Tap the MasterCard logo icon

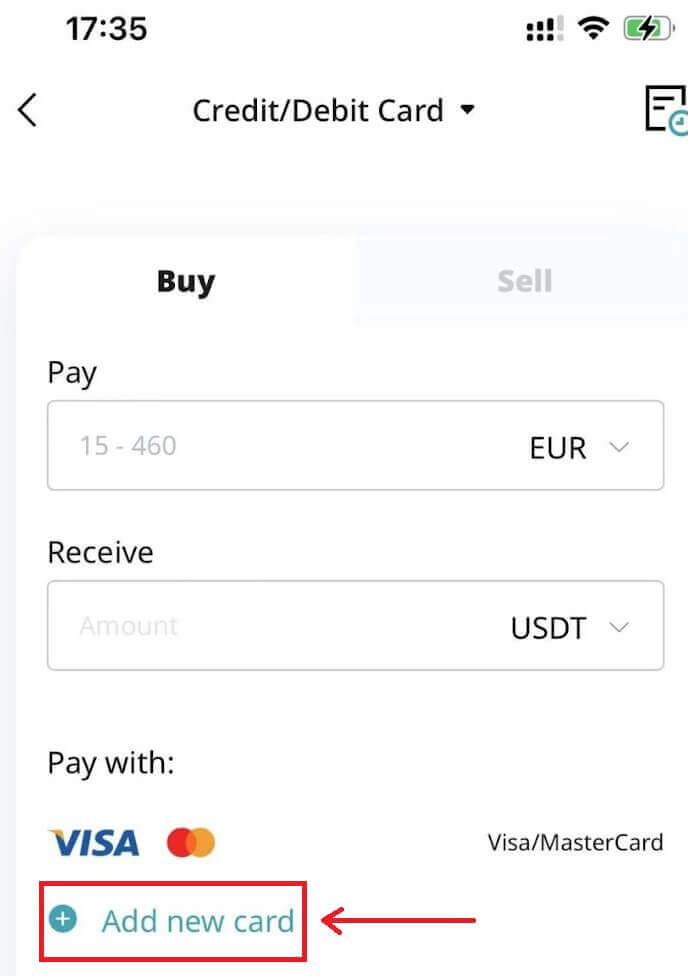point(191,843)
